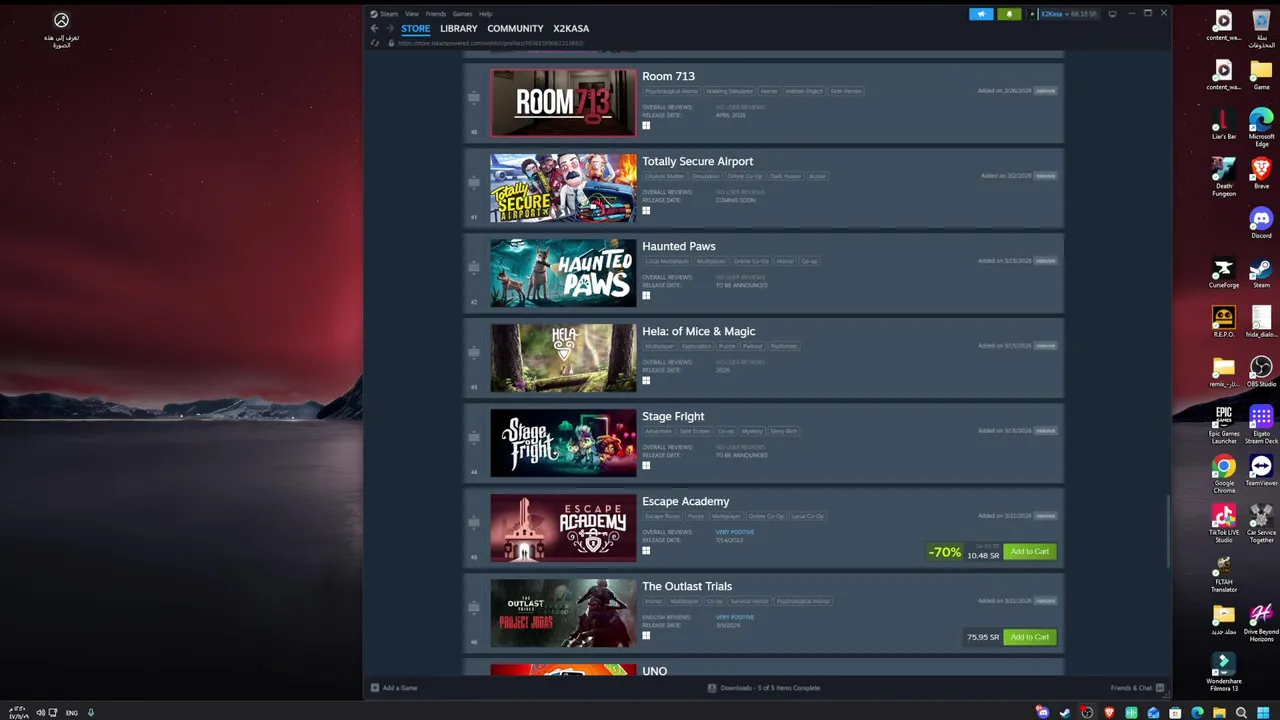Image resolution: width=1280 pixels, height=720 pixels.
Task: Open the Friends menu
Action: [x=436, y=14]
